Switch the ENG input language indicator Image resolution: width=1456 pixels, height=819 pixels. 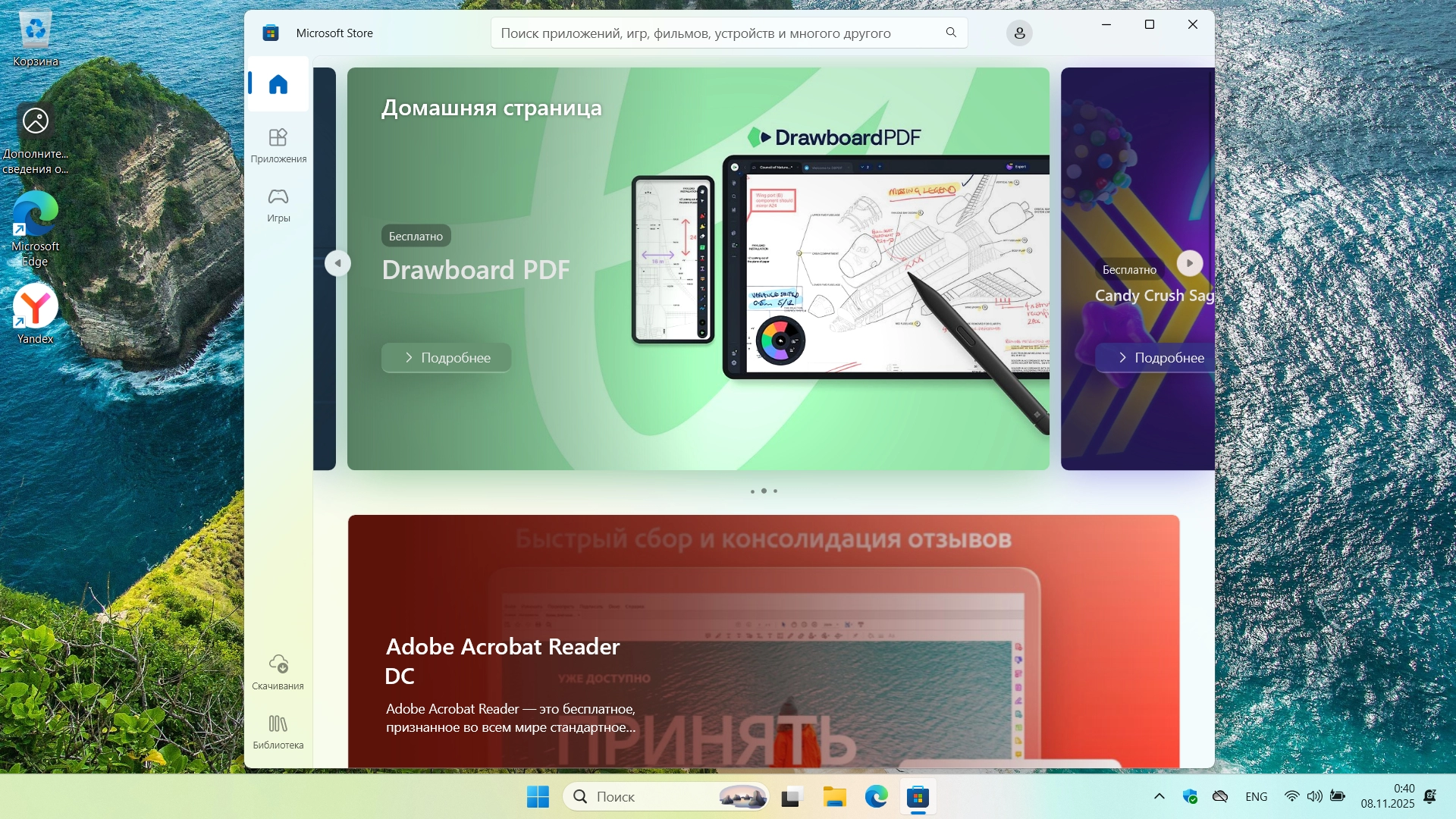[1256, 796]
